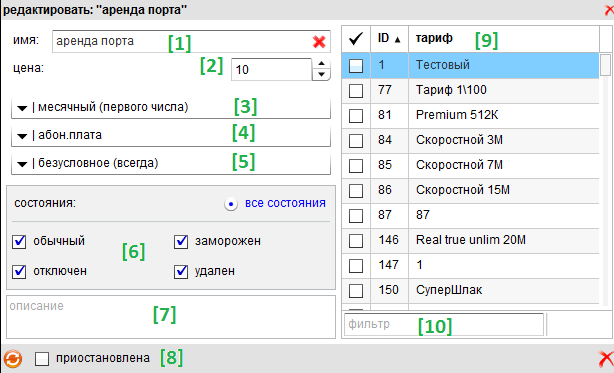The height and width of the screenshot is (373, 614).
Task: Enable the приостановлена checkbox
Action: [x=42, y=359]
